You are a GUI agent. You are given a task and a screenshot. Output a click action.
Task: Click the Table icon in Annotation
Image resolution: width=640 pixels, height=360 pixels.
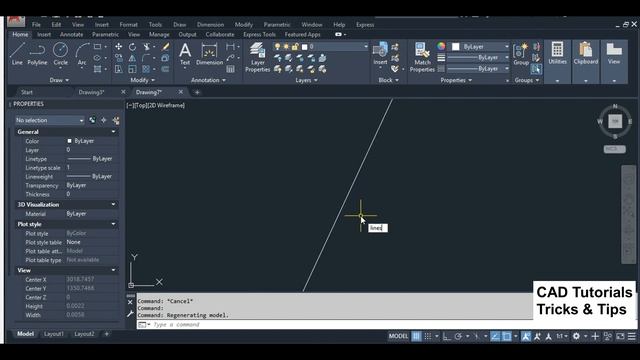click(231, 69)
